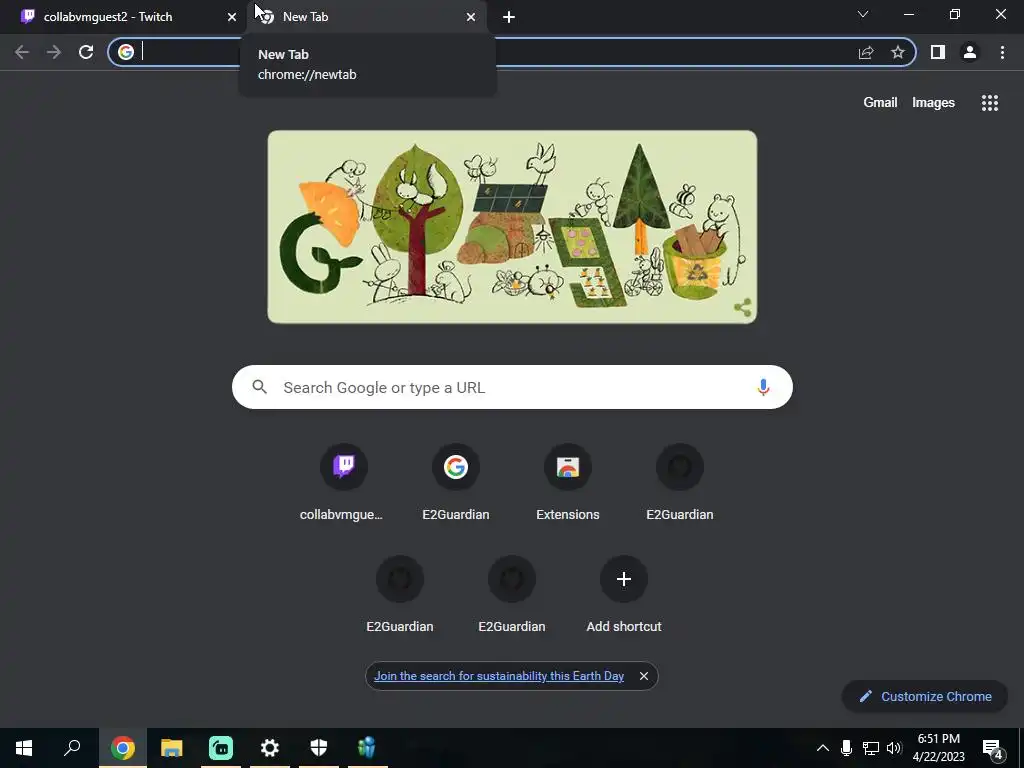The width and height of the screenshot is (1024, 768).
Task: Focus the Search Google or type a URL box
Action: point(512,387)
